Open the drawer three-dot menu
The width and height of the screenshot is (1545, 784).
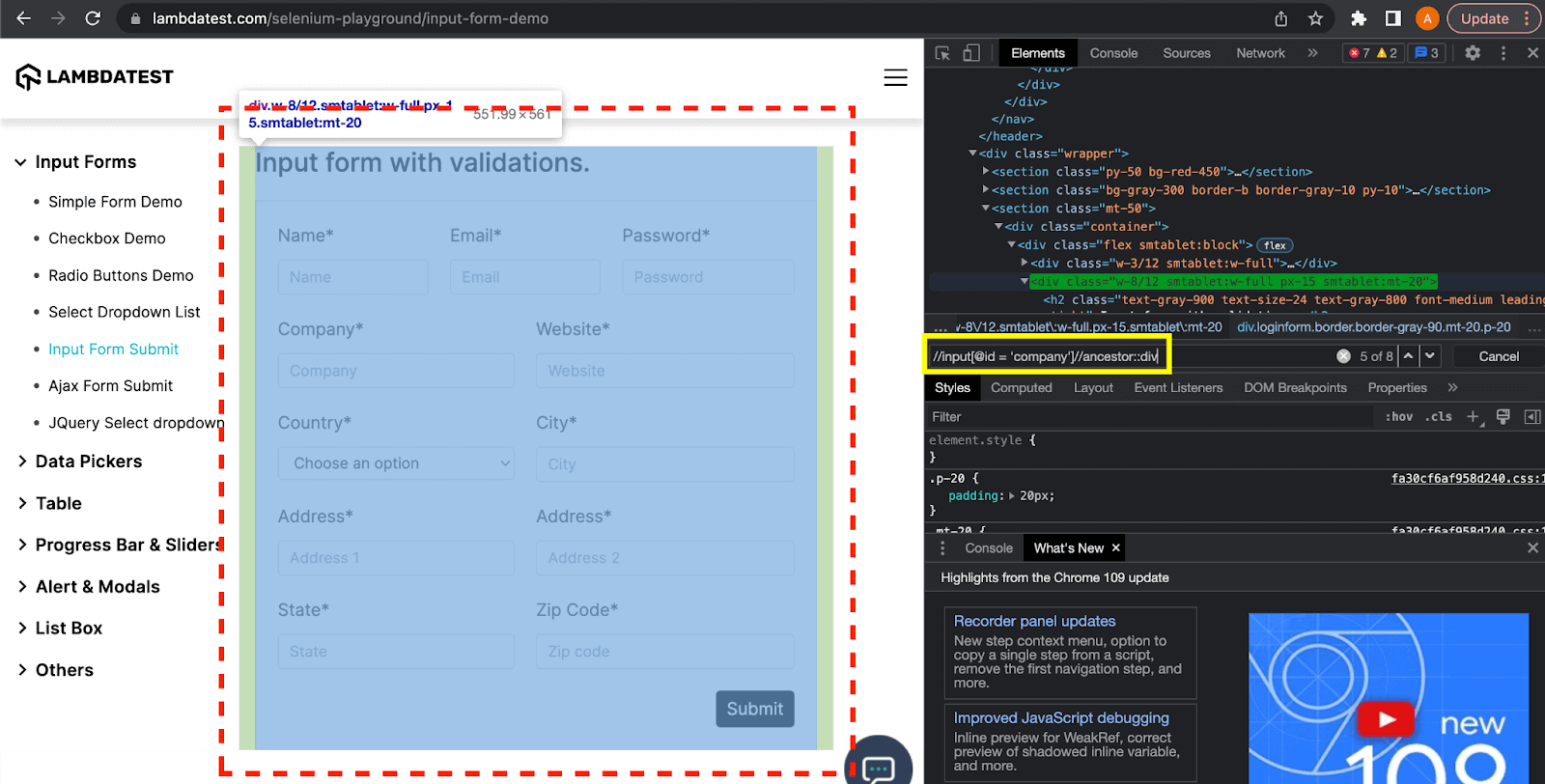click(942, 547)
